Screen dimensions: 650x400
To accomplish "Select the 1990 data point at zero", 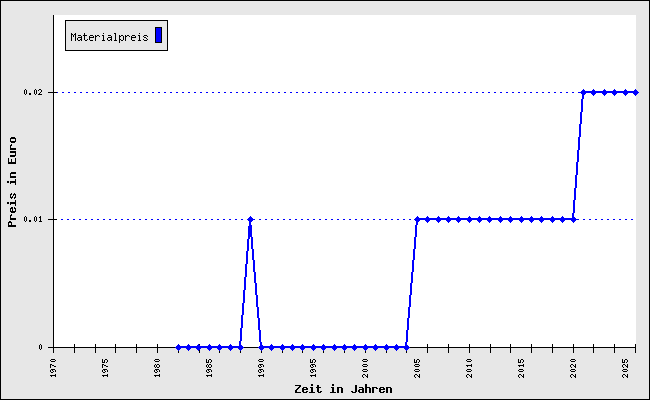I will [261, 347].
